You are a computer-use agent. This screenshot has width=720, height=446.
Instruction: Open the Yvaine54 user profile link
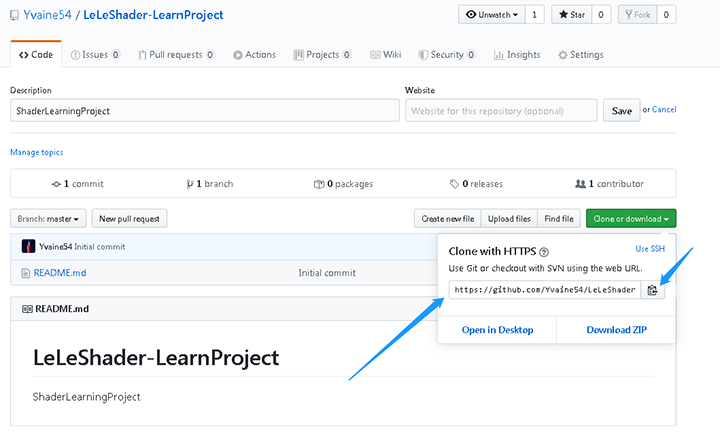(47, 15)
